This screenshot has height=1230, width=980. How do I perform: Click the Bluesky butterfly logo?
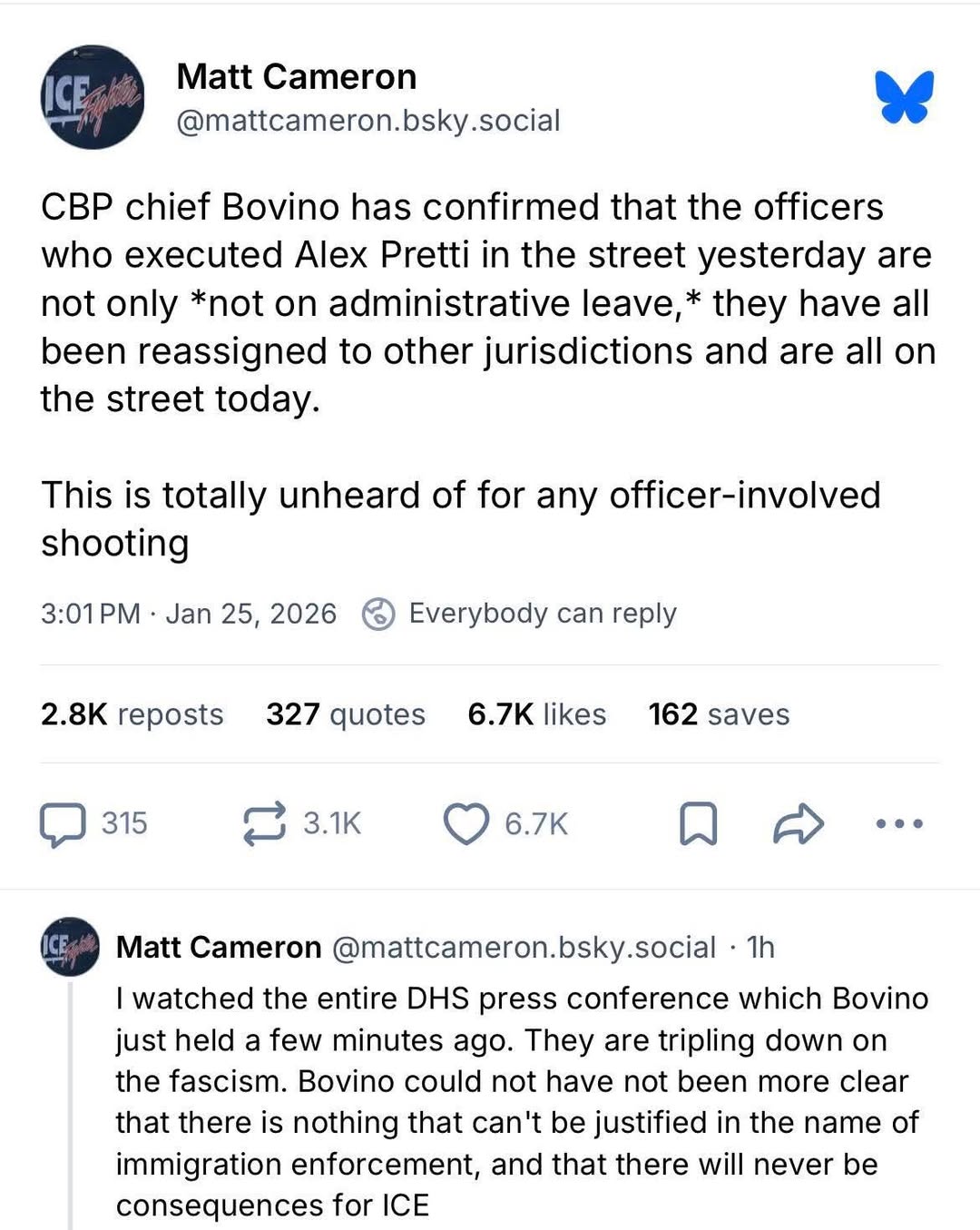point(904,96)
